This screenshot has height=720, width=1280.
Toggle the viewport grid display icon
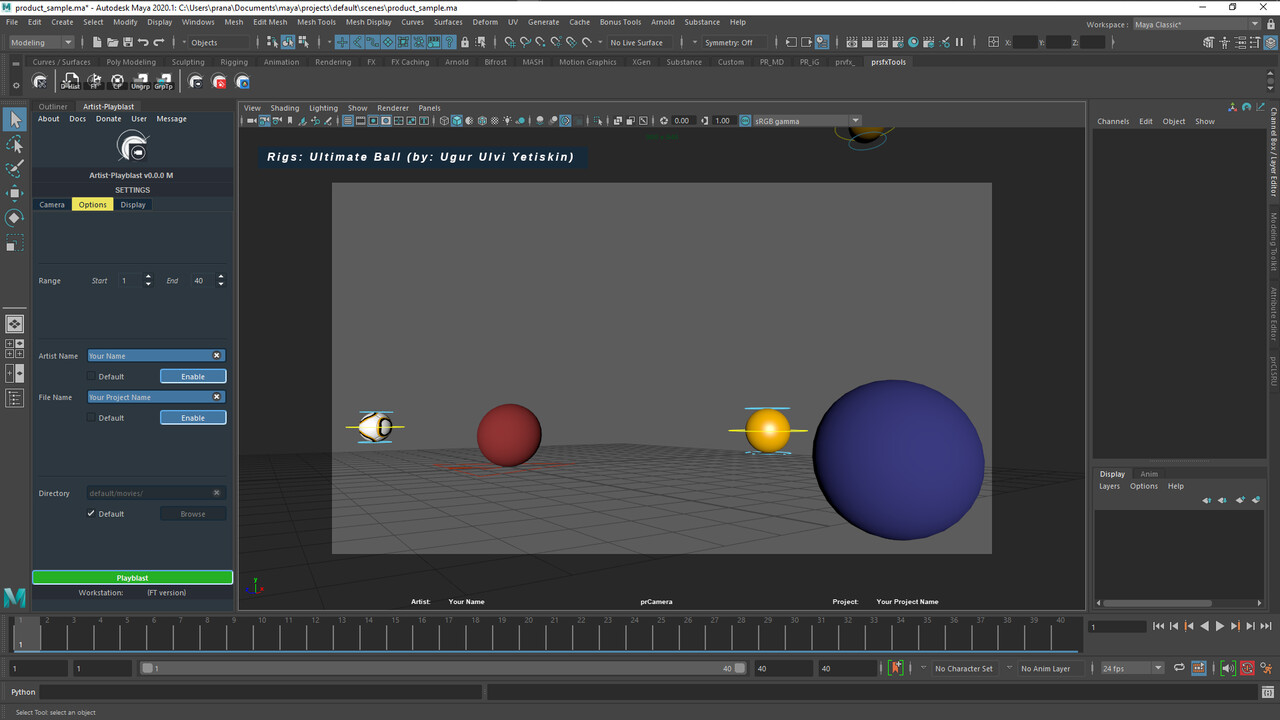coord(348,121)
